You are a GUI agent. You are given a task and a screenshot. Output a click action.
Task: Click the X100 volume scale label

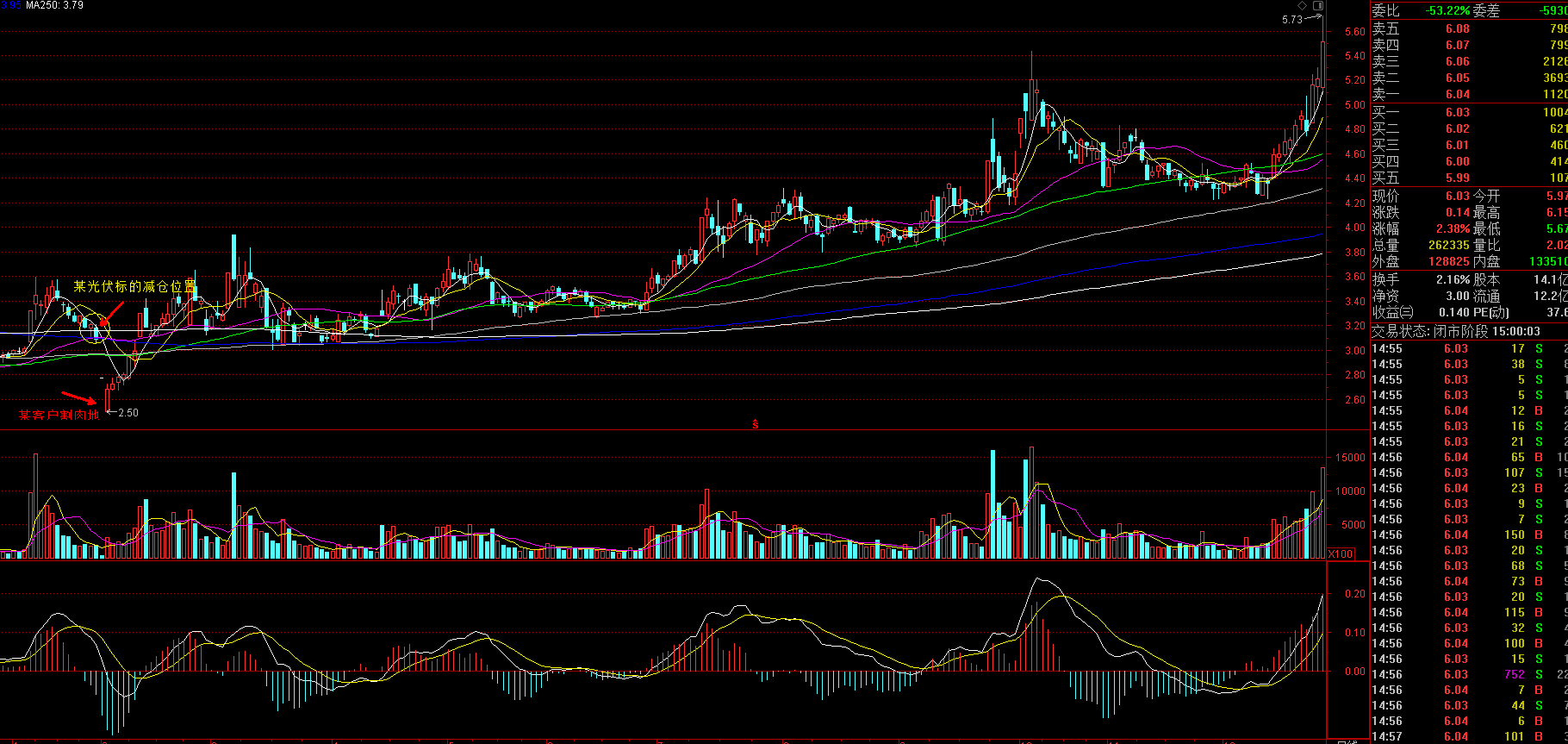[x=1341, y=554]
